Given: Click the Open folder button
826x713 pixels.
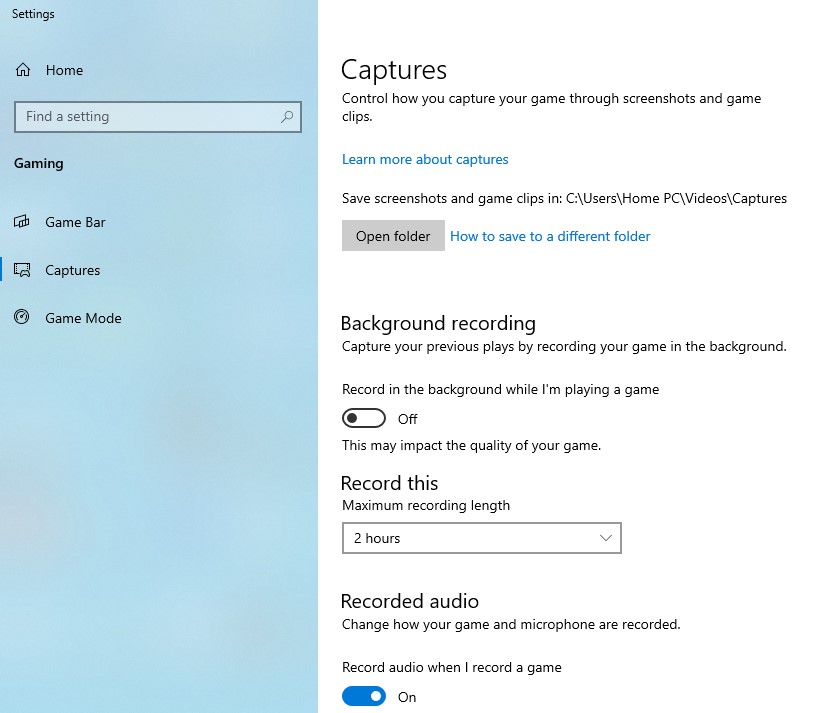Looking at the screenshot, I should (393, 236).
